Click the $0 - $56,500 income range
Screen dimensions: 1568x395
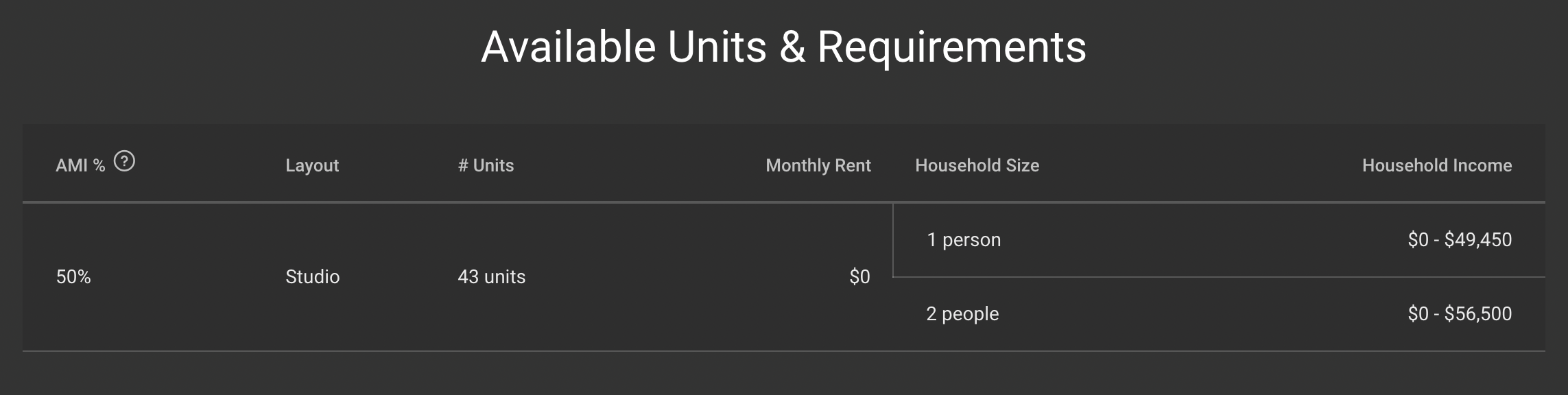pyautogui.click(x=1460, y=313)
